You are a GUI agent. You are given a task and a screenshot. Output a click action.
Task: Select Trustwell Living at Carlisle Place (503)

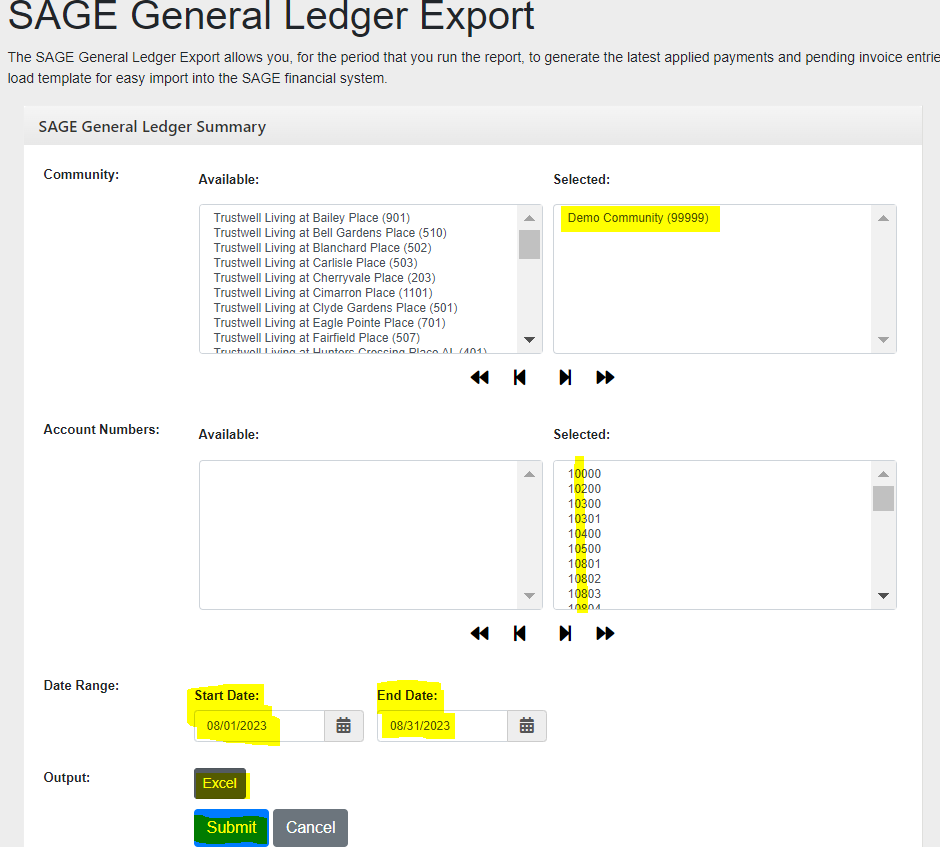tap(315, 263)
